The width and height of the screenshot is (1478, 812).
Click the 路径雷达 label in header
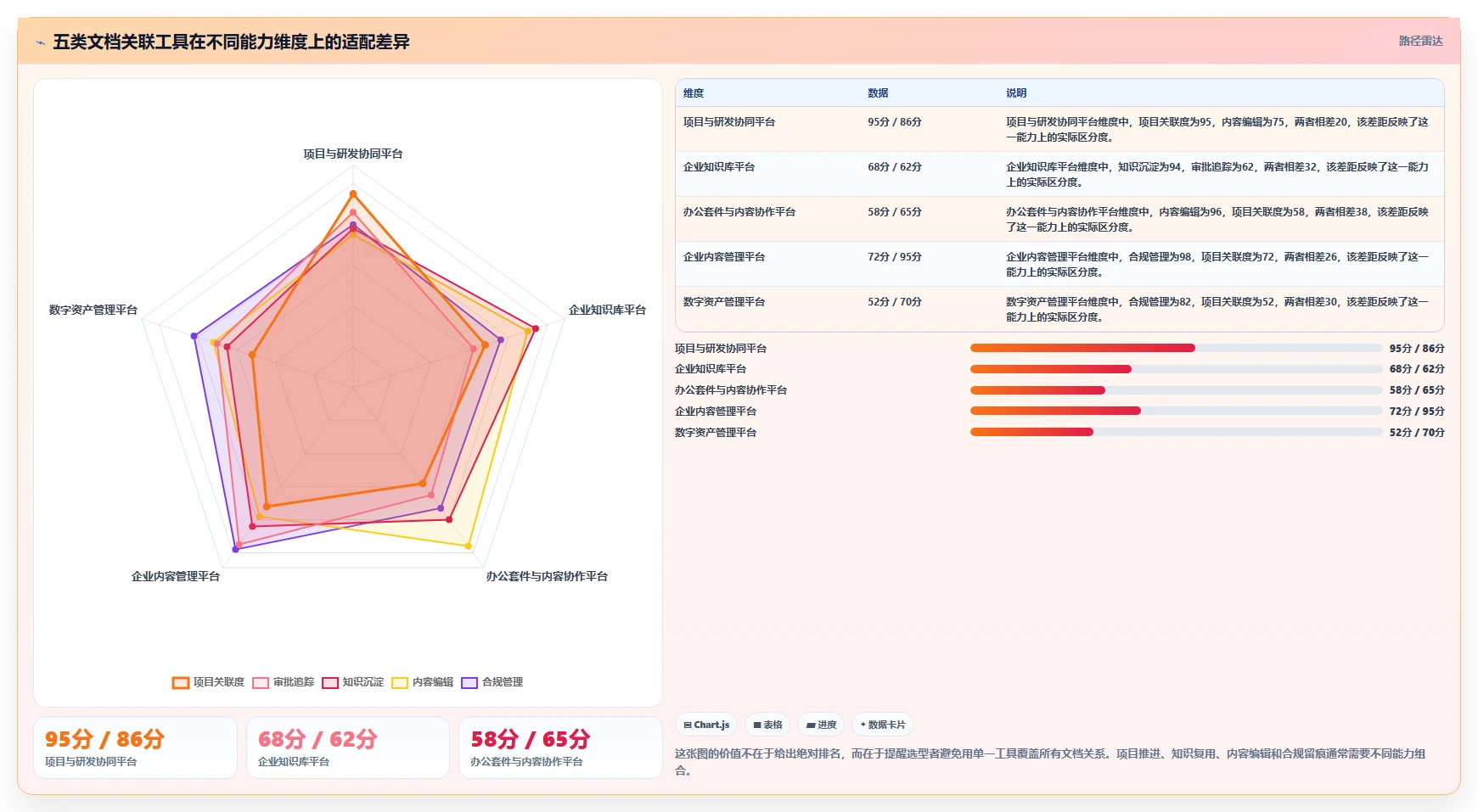point(1421,41)
